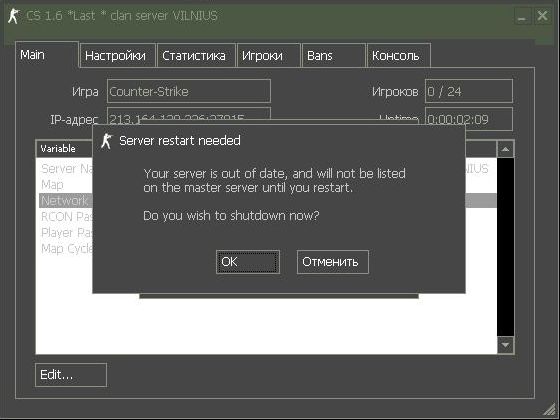Select the Map Cycle row
This screenshot has width=560, height=420.
tap(66, 248)
